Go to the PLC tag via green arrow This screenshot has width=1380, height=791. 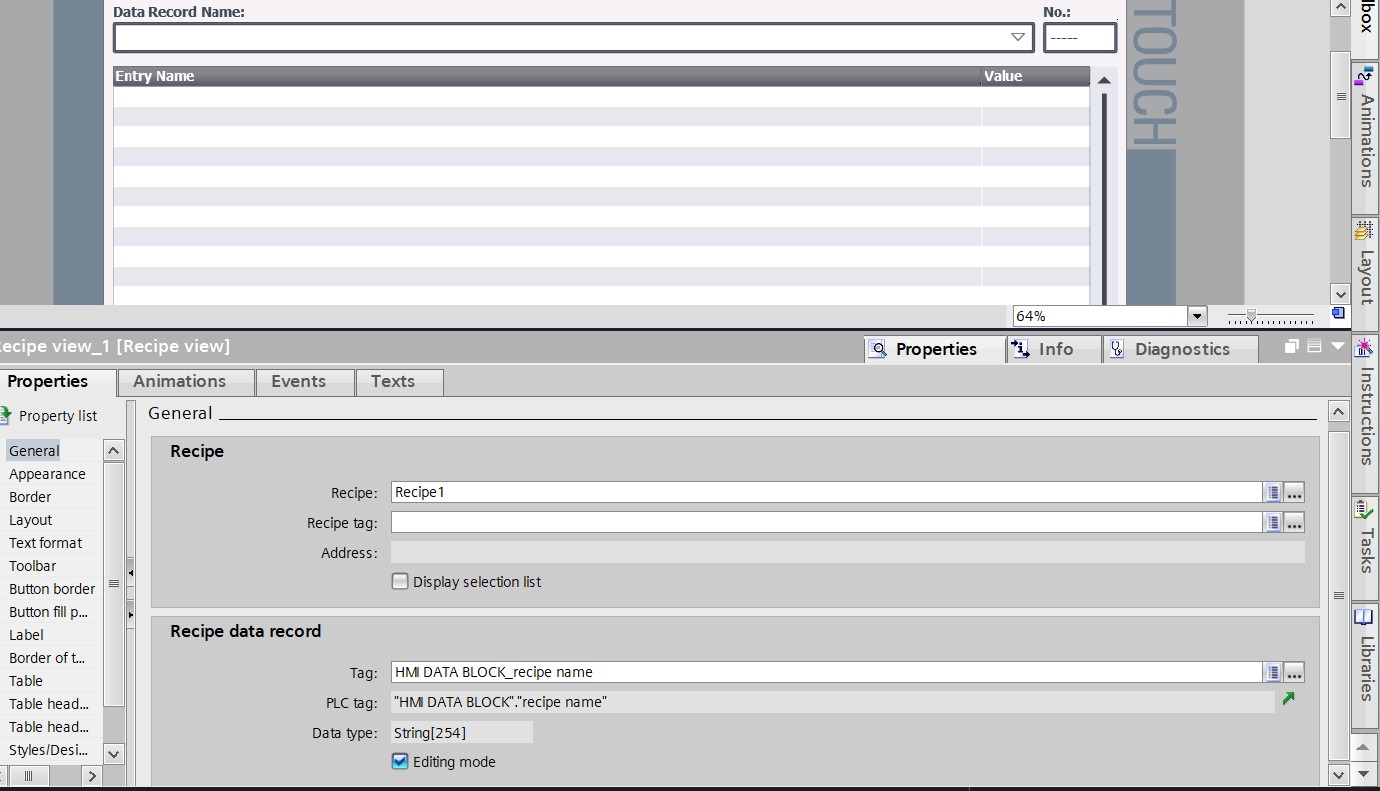[1289, 699]
